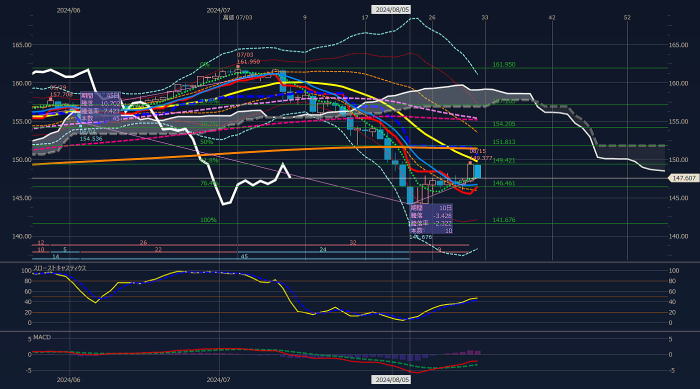The width and height of the screenshot is (700, 389).
Task: Click the 147.607 current price tag
Action: [683, 178]
